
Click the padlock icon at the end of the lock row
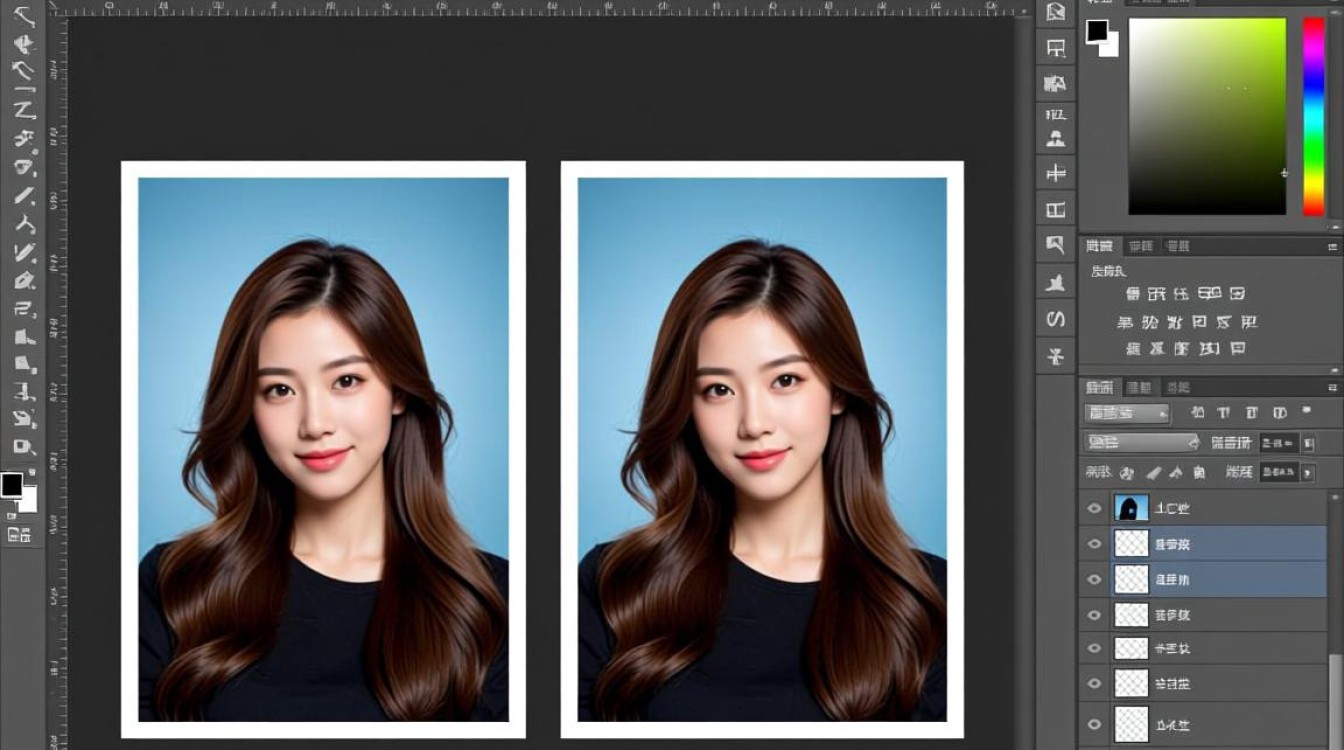[1199, 472]
